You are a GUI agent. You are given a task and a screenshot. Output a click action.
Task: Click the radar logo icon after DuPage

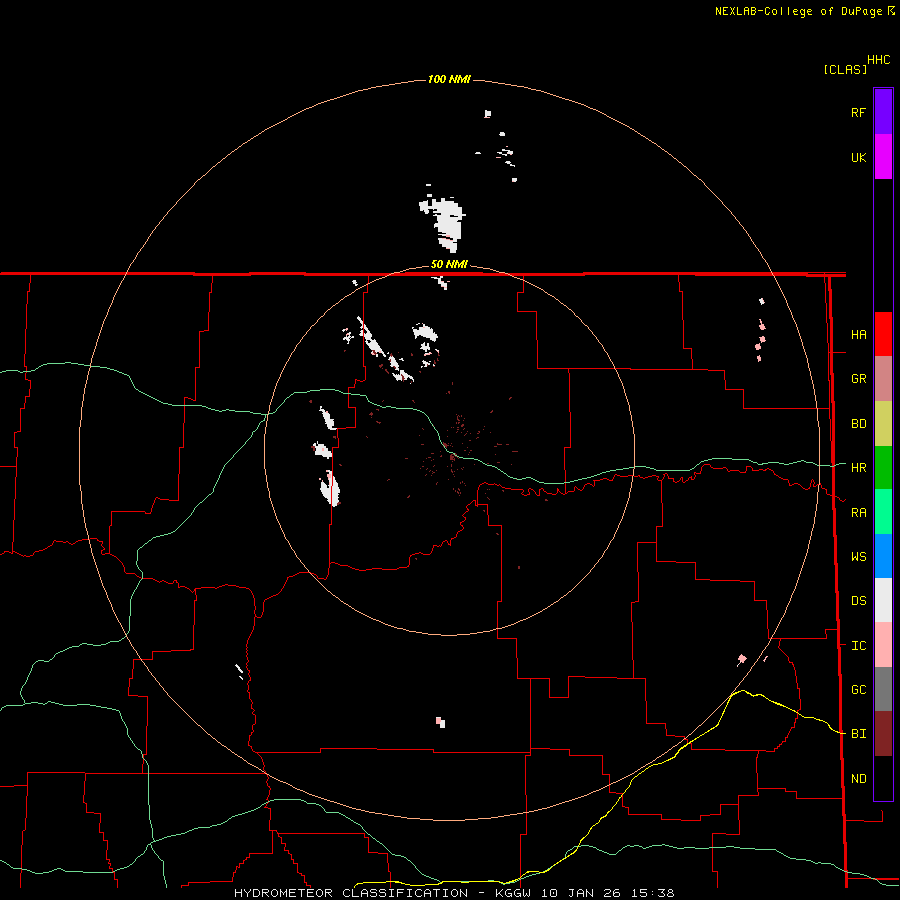tap(891, 10)
